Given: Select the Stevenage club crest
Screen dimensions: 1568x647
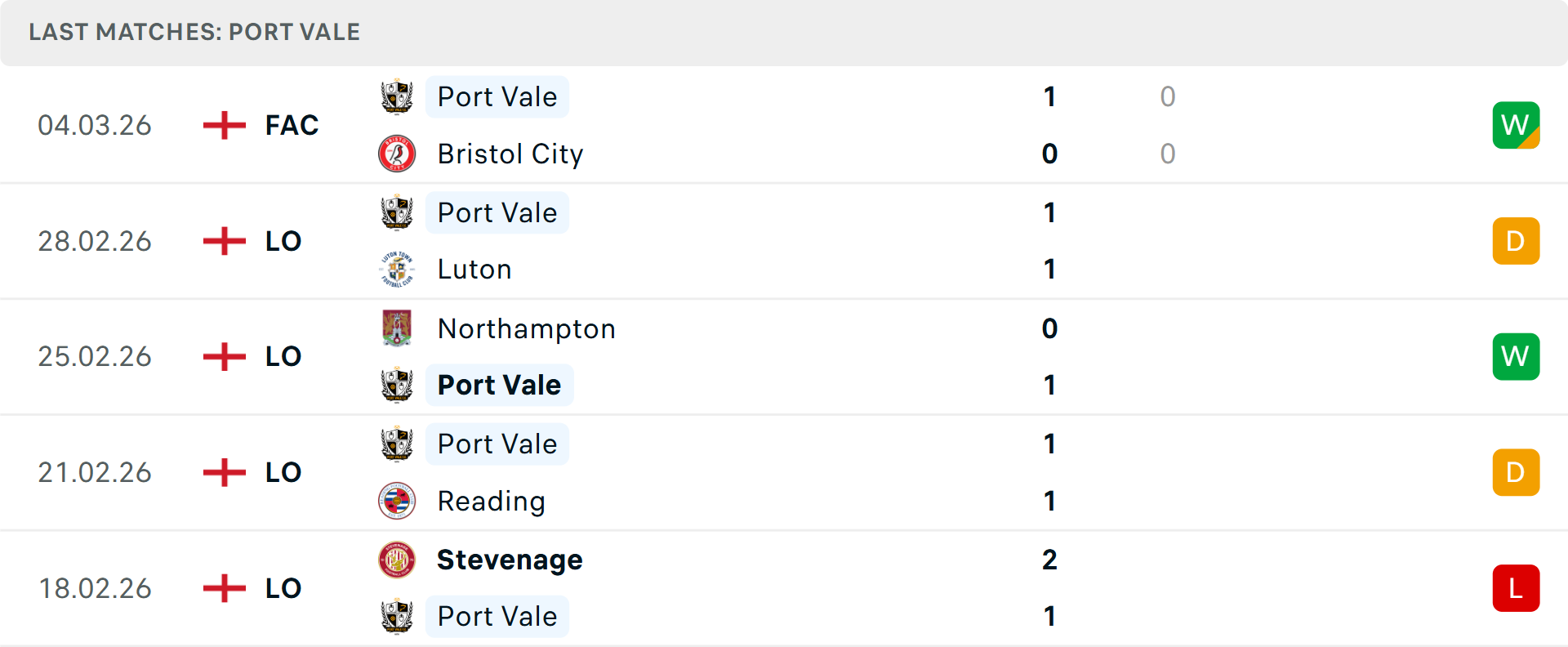Looking at the screenshot, I should pos(398,560).
